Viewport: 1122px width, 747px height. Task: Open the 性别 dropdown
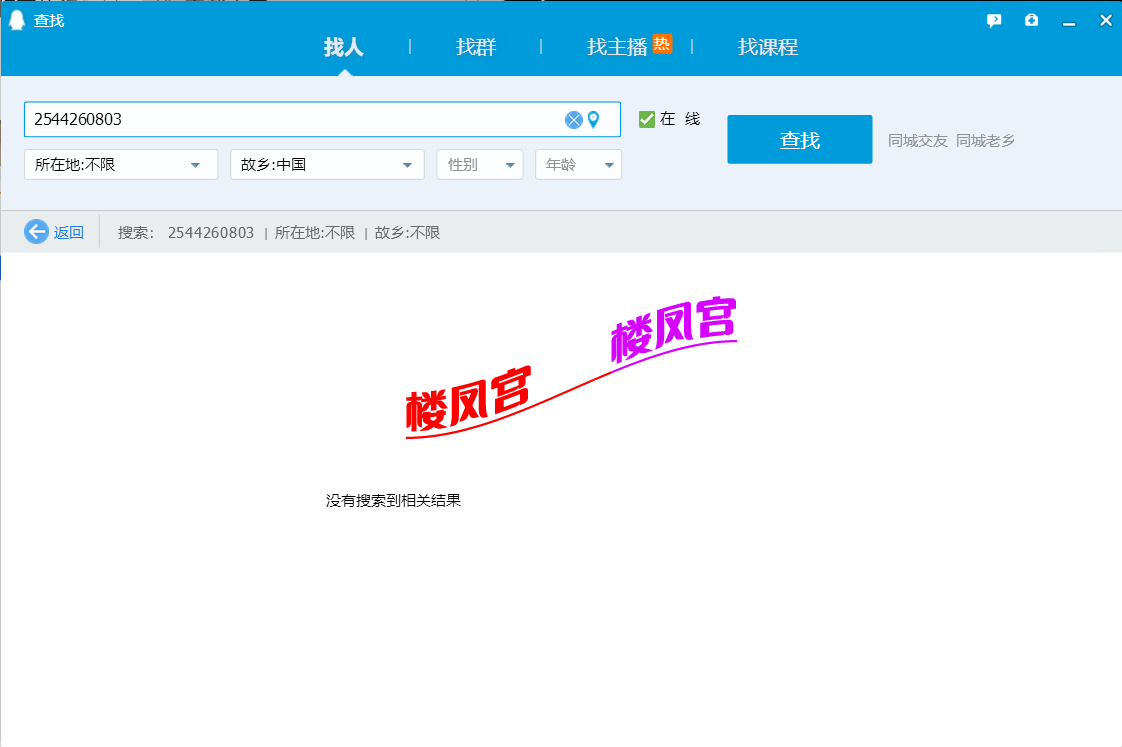coord(479,165)
